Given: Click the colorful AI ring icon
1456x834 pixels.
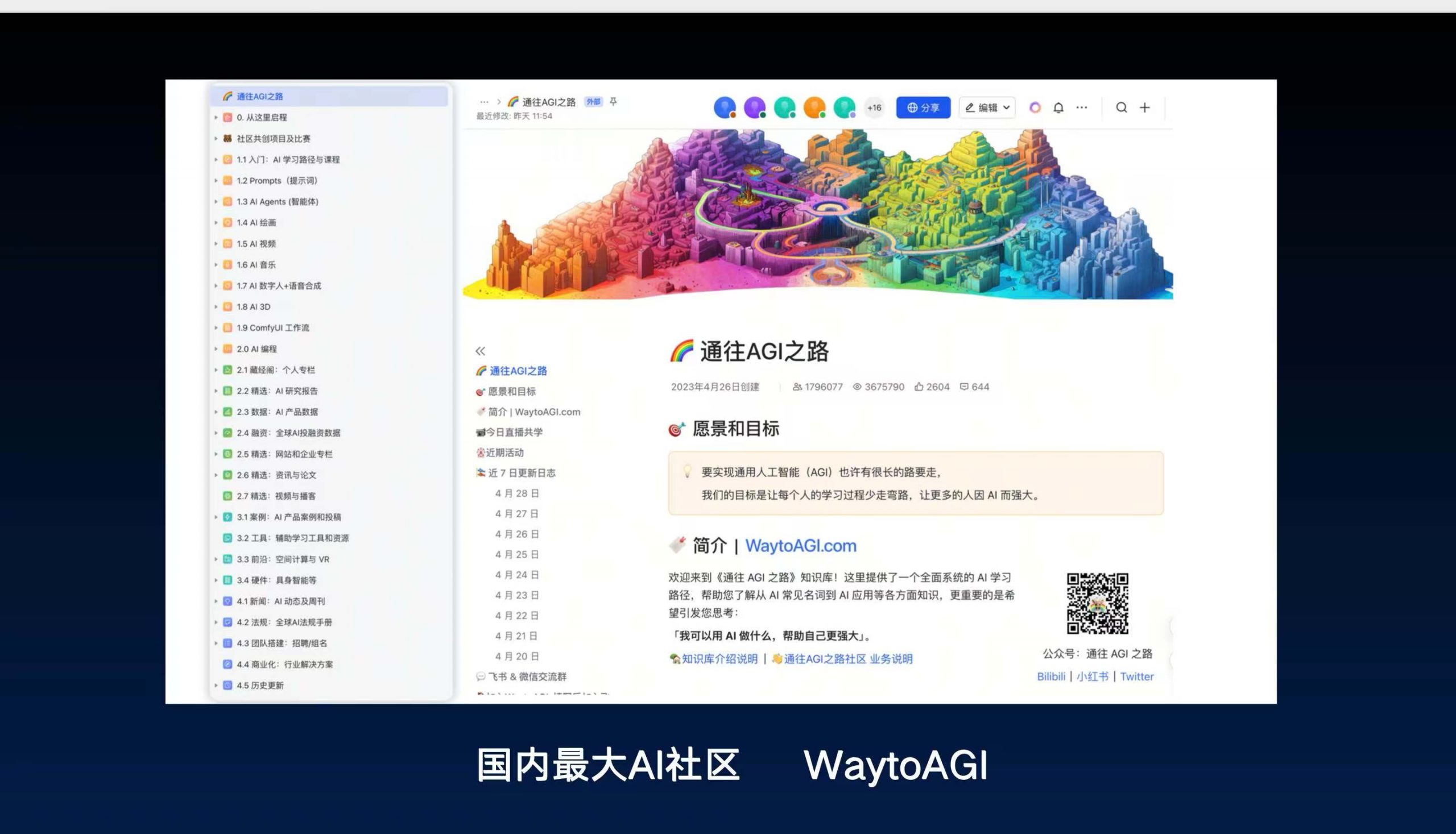Looking at the screenshot, I should click(x=1035, y=107).
